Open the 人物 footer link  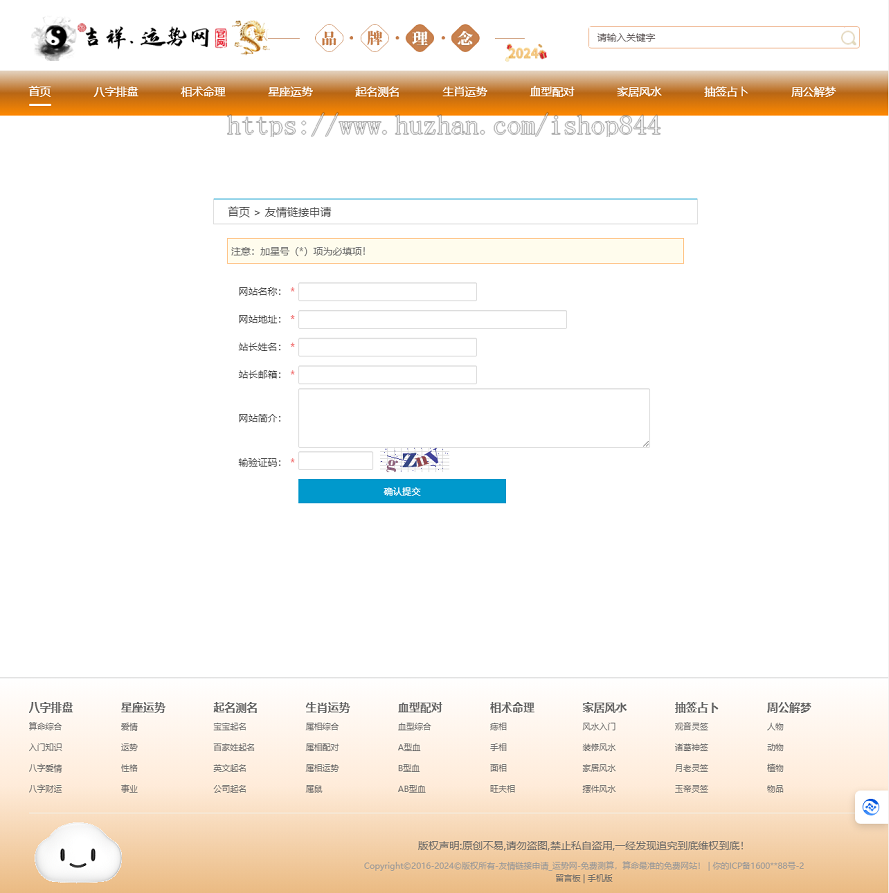click(775, 727)
